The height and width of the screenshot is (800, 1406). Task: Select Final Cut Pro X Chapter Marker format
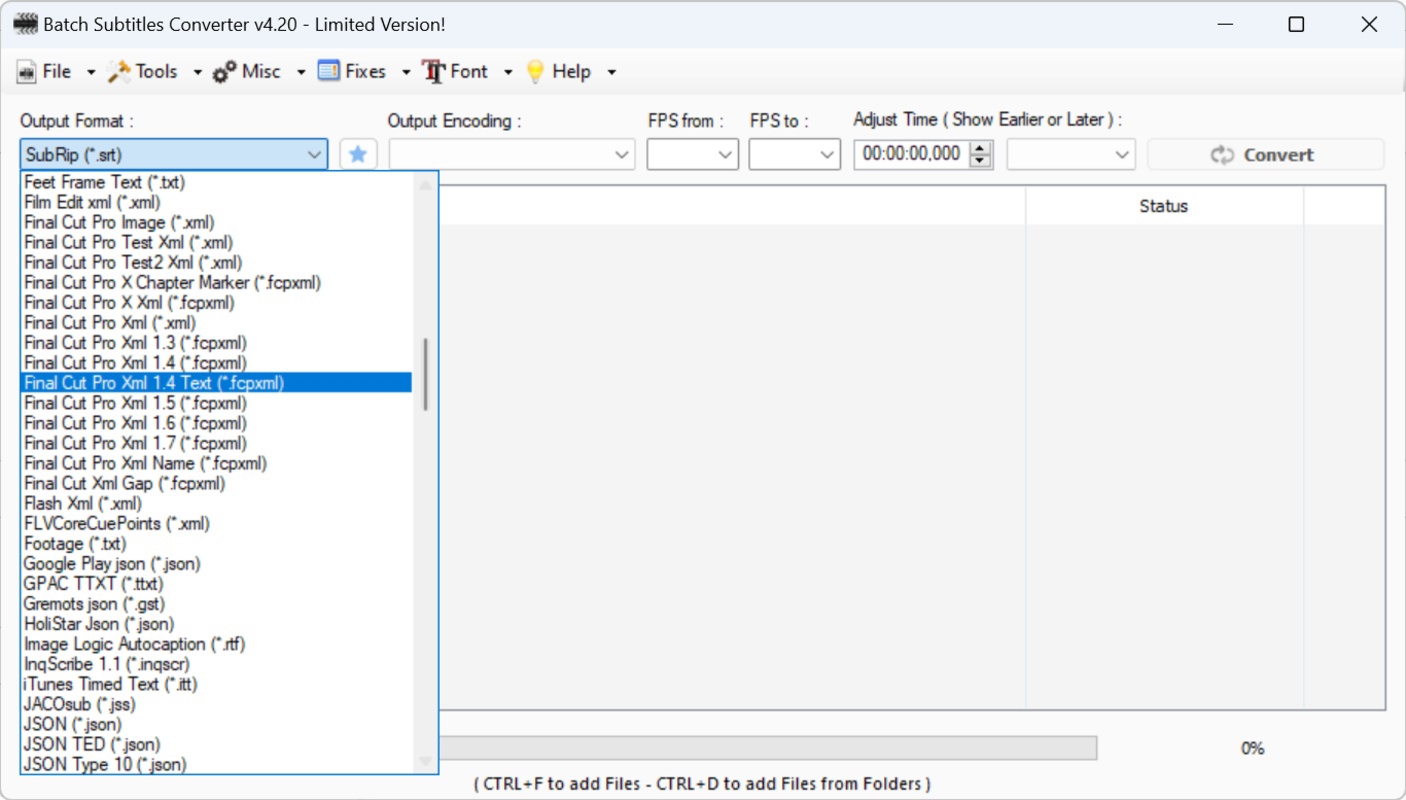pos(216,283)
